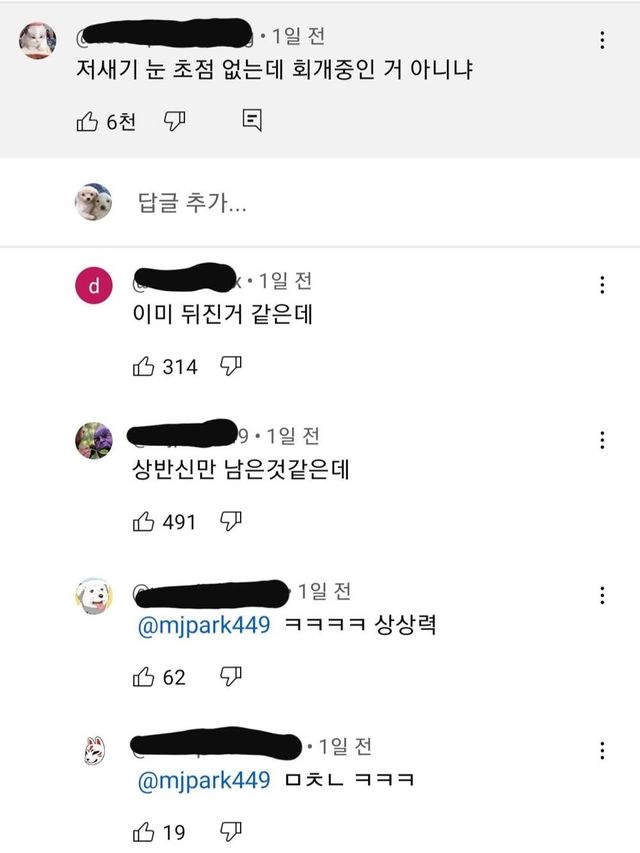The image size is (640, 853).
Task: Open replies icon on the top comment
Action: pyautogui.click(x=252, y=120)
